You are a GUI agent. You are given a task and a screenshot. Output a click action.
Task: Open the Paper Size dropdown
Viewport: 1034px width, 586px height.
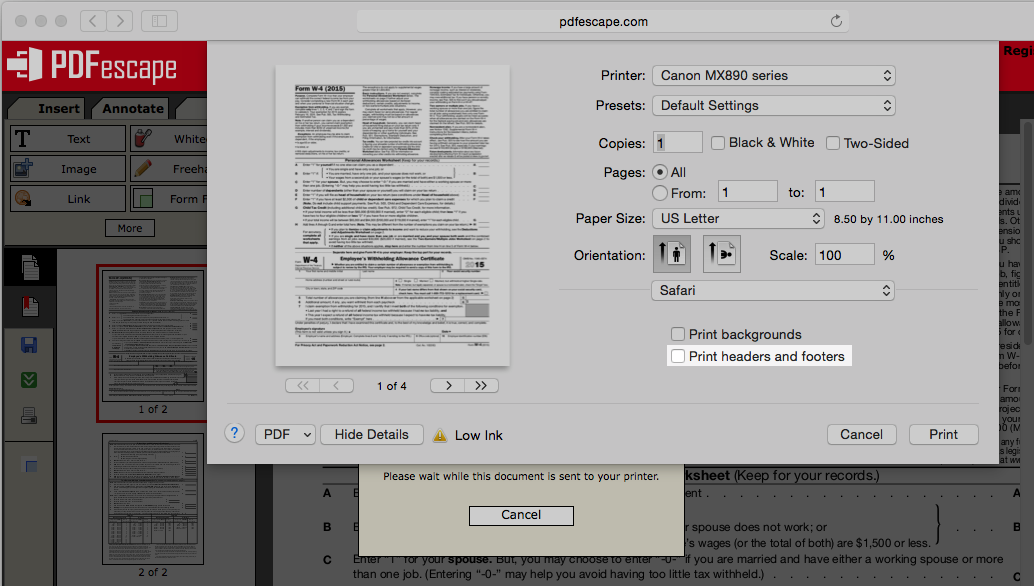738,218
